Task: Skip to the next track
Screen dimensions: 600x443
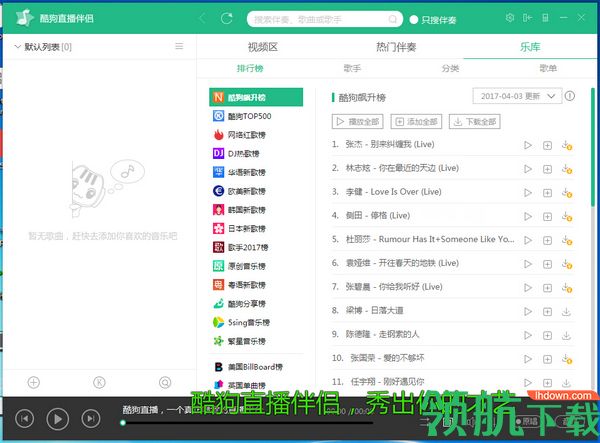Action: [91, 419]
